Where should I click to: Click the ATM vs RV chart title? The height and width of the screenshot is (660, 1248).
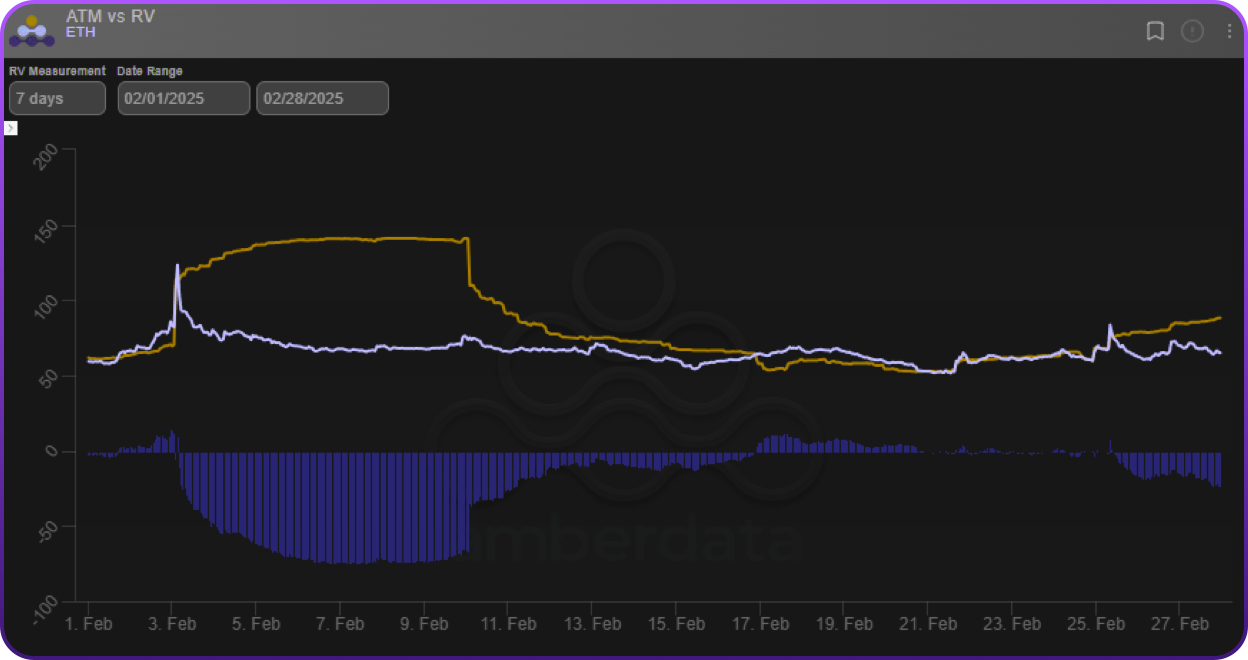(x=110, y=17)
